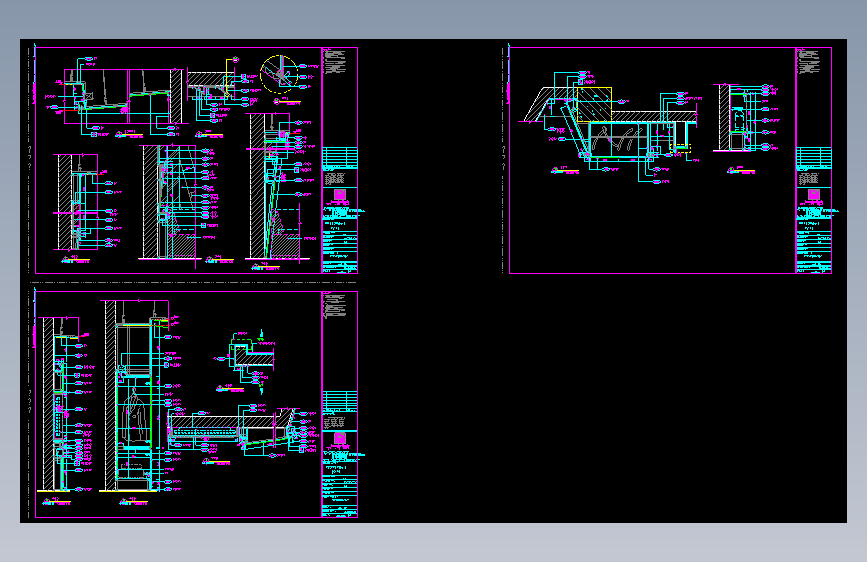Select the drawing sheet with the sloped ceiling section
Image resolution: width=867 pixels, height=562 pixels.
(x=670, y=160)
